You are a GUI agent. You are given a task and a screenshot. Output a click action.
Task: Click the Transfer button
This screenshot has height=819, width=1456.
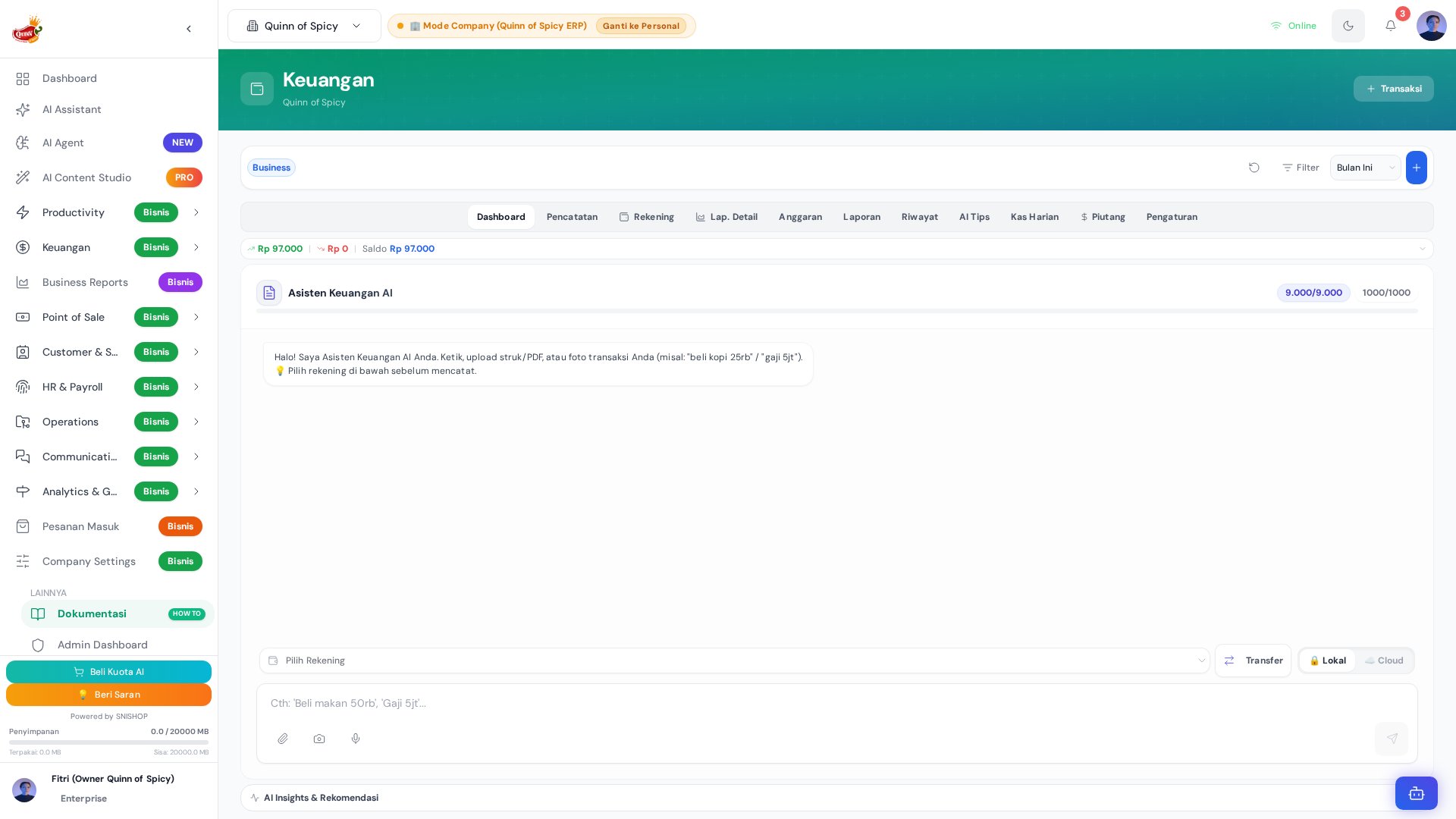pyautogui.click(x=1253, y=661)
